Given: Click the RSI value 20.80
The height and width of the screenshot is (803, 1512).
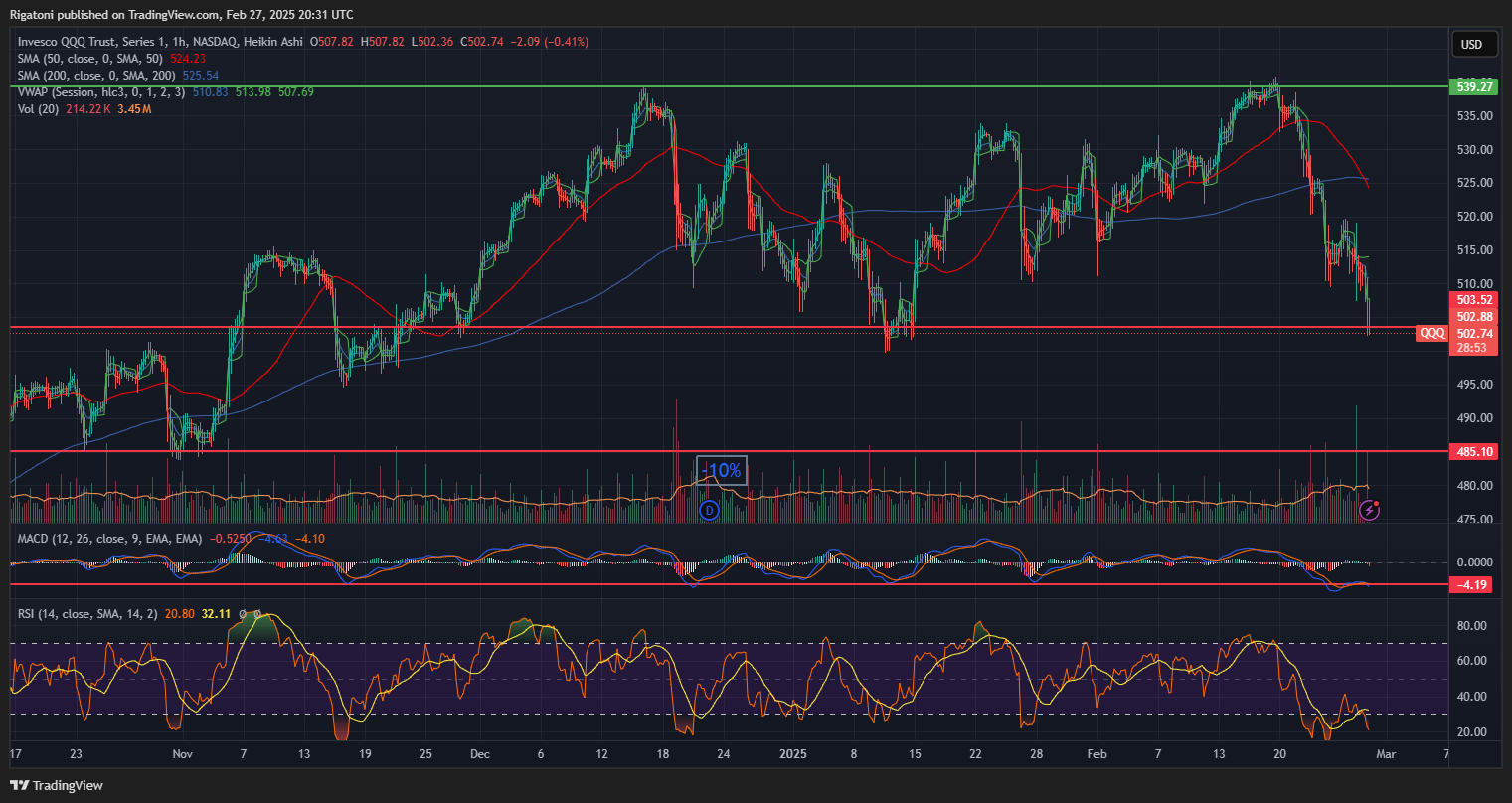Looking at the screenshot, I should click(180, 614).
